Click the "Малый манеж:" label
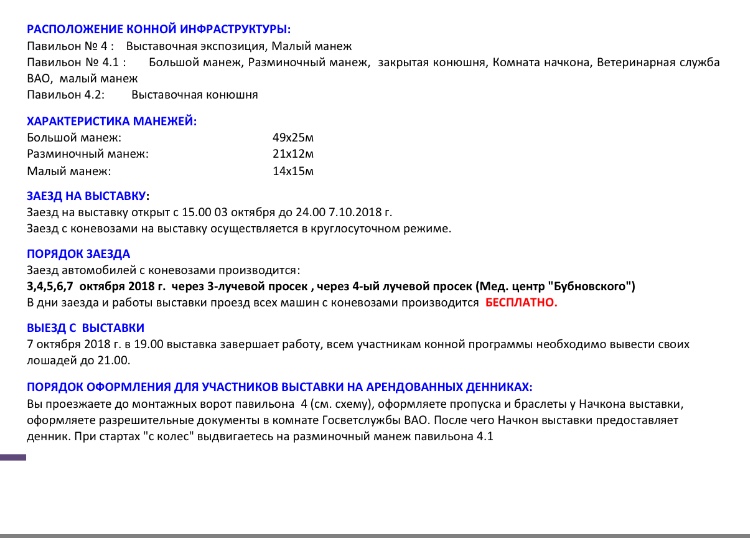This screenshot has width=750, height=538. click(68, 171)
